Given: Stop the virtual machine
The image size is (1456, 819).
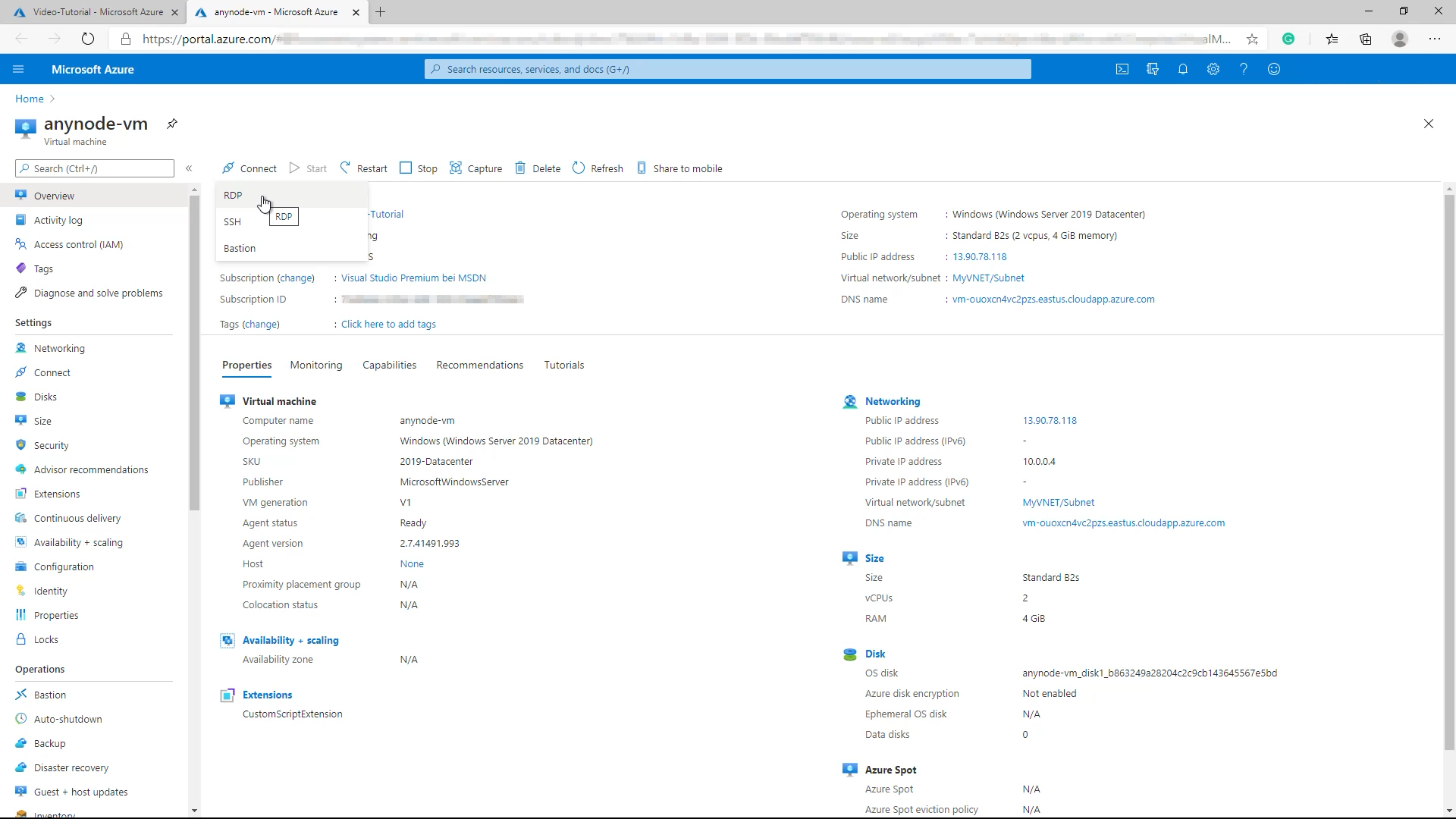Looking at the screenshot, I should click(x=419, y=168).
